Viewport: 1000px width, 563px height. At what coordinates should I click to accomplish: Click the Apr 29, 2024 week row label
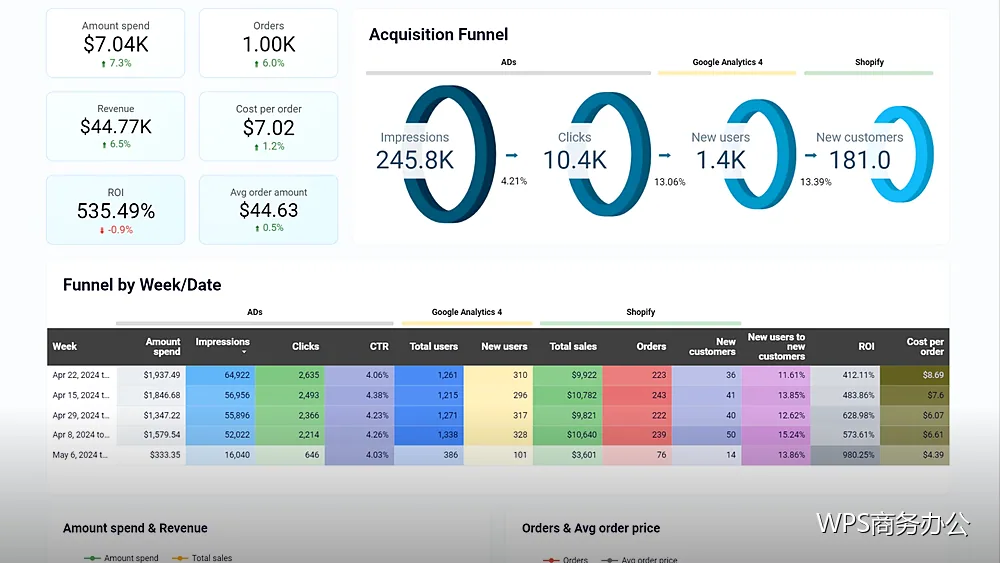[x=81, y=415]
